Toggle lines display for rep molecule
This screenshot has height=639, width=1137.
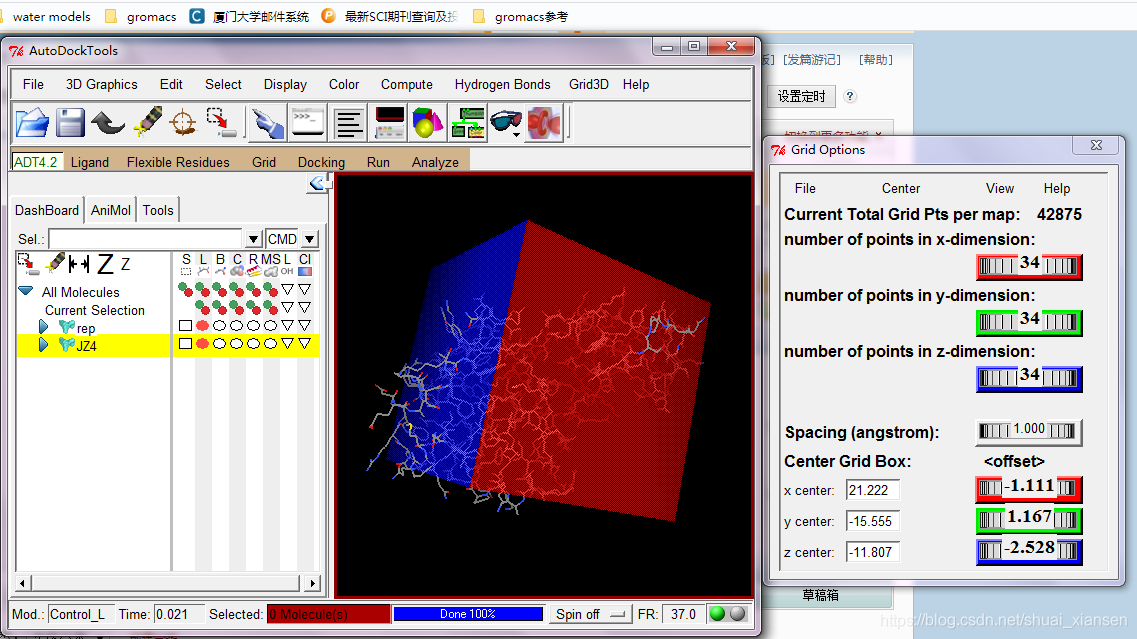pyautogui.click(x=202, y=326)
